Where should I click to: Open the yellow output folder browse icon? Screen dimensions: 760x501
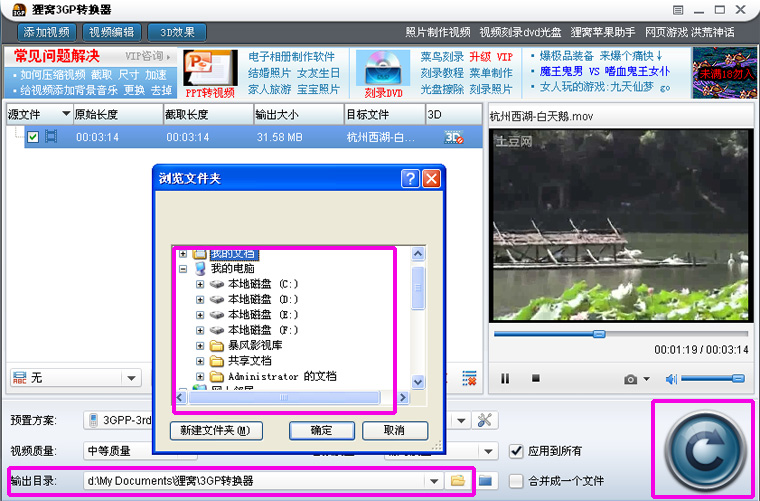click(458, 481)
